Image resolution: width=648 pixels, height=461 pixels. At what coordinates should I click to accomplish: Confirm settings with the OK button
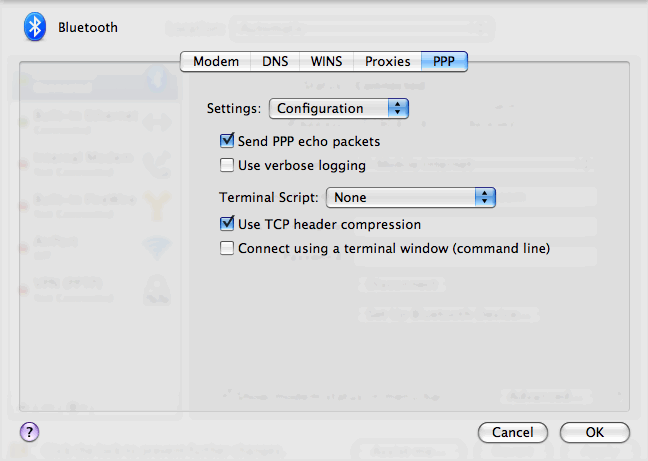594,433
